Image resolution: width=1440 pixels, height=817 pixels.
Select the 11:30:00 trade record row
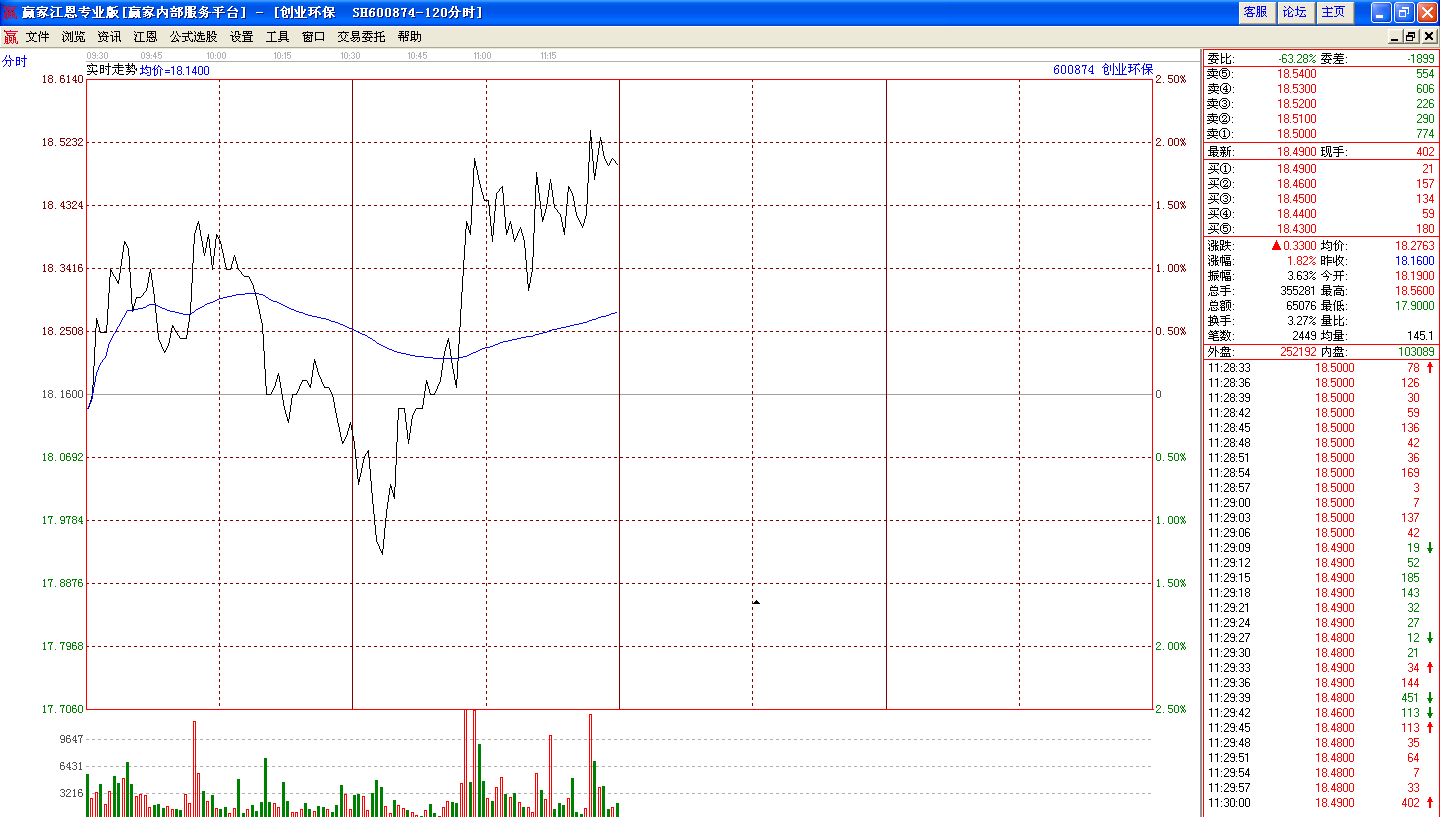tap(1300, 803)
